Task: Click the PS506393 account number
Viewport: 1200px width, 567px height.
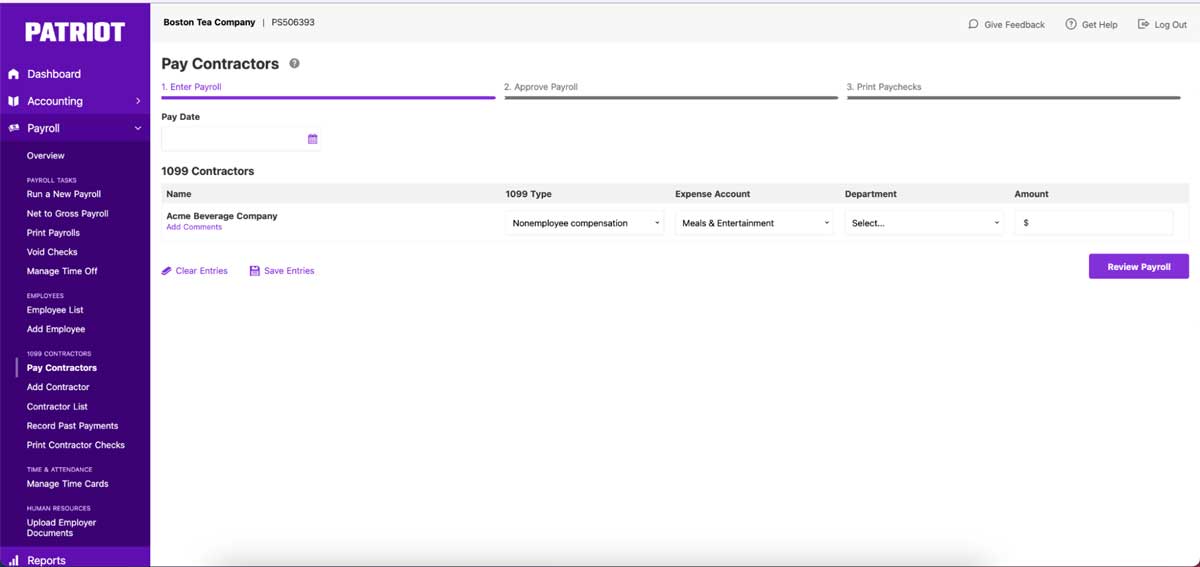Action: click(x=293, y=22)
